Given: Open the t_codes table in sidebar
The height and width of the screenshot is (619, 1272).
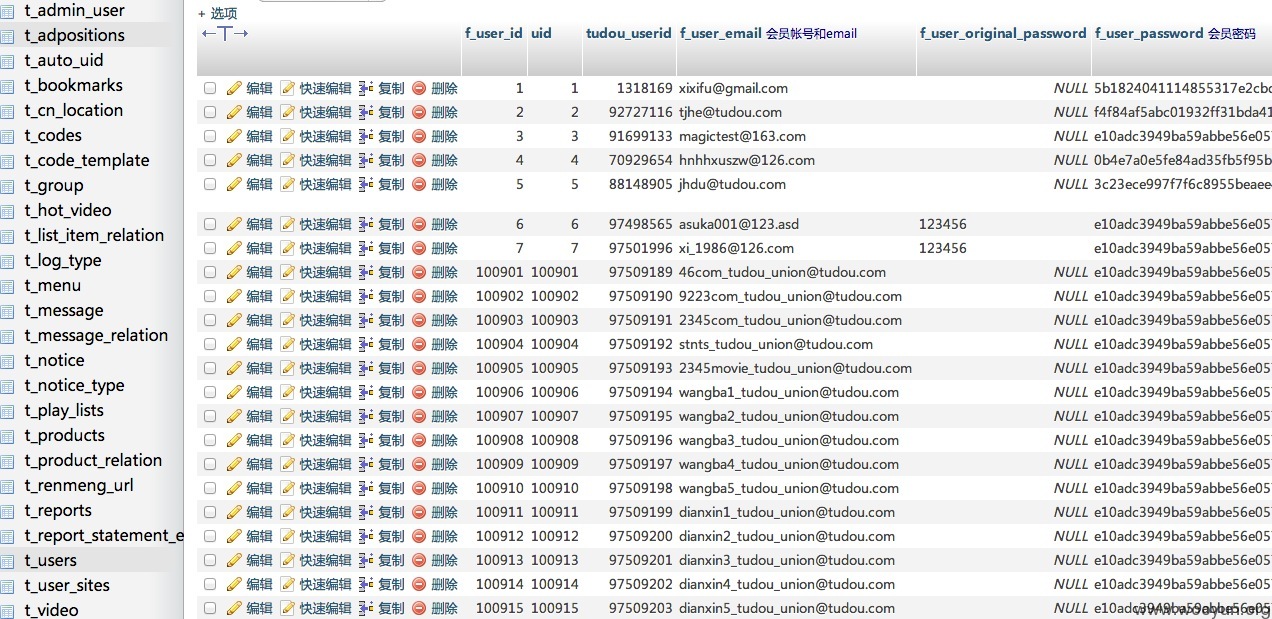Looking at the screenshot, I should [x=53, y=135].
